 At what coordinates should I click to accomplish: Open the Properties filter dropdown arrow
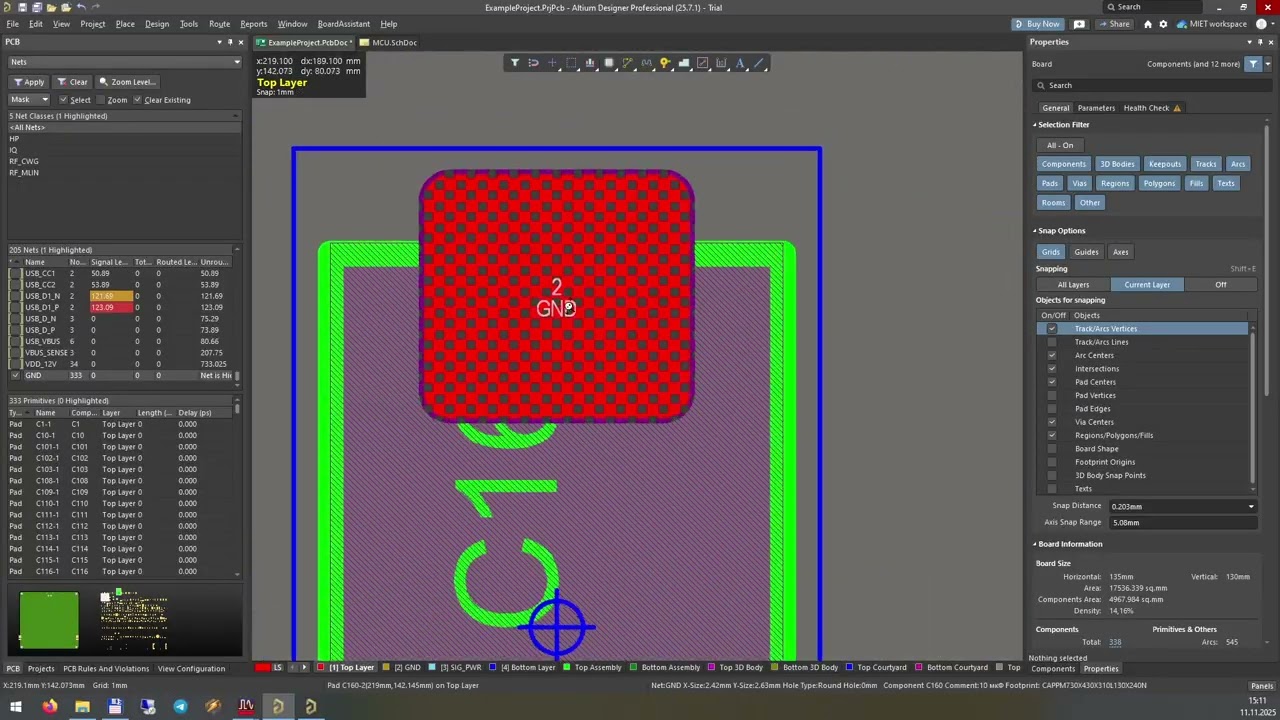[1267, 64]
